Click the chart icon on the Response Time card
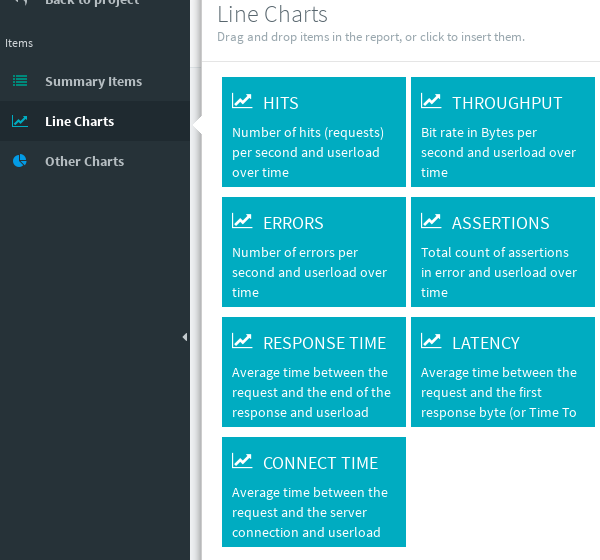This screenshot has width=600, height=560. 242,341
